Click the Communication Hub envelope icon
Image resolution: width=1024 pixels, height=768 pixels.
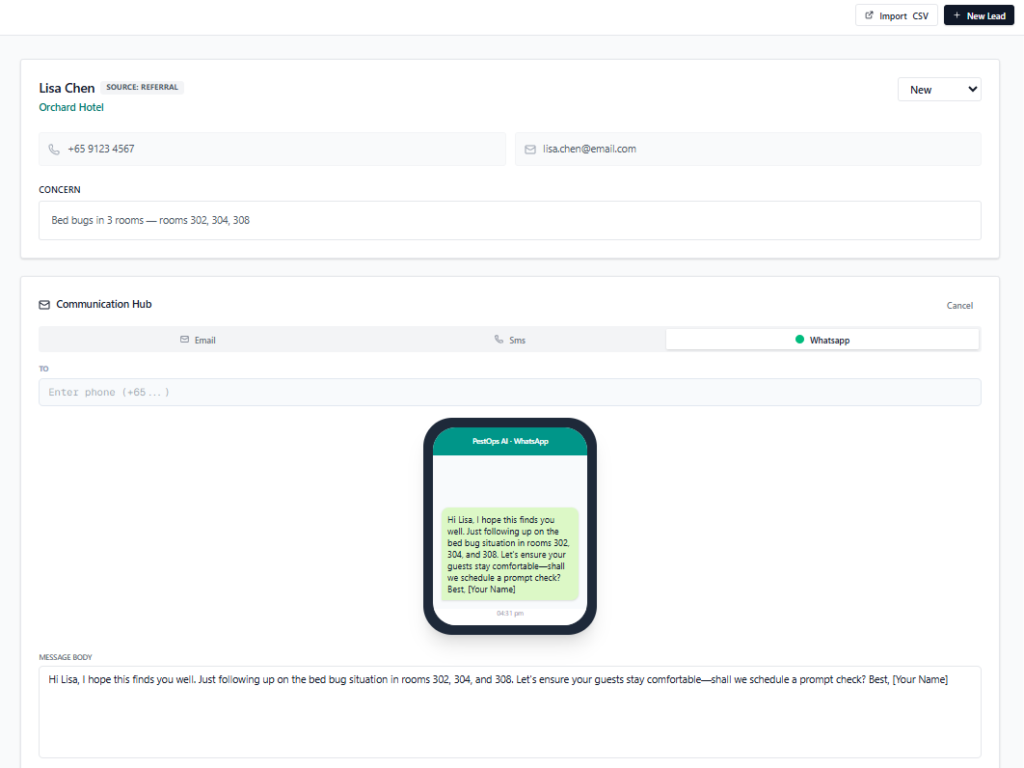pos(44,304)
